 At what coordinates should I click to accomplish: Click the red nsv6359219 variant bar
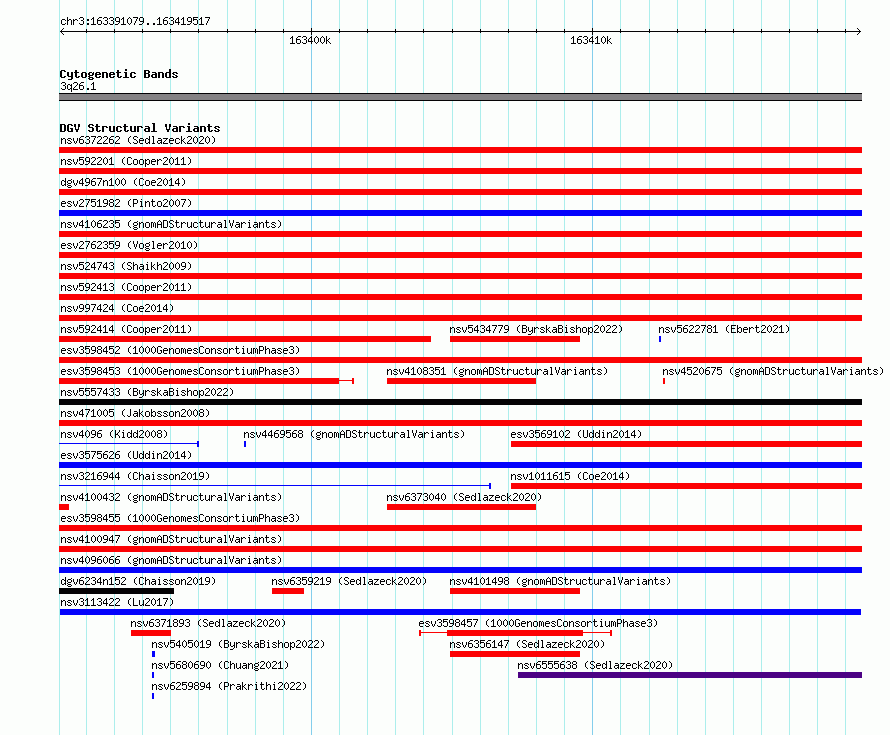click(288, 591)
